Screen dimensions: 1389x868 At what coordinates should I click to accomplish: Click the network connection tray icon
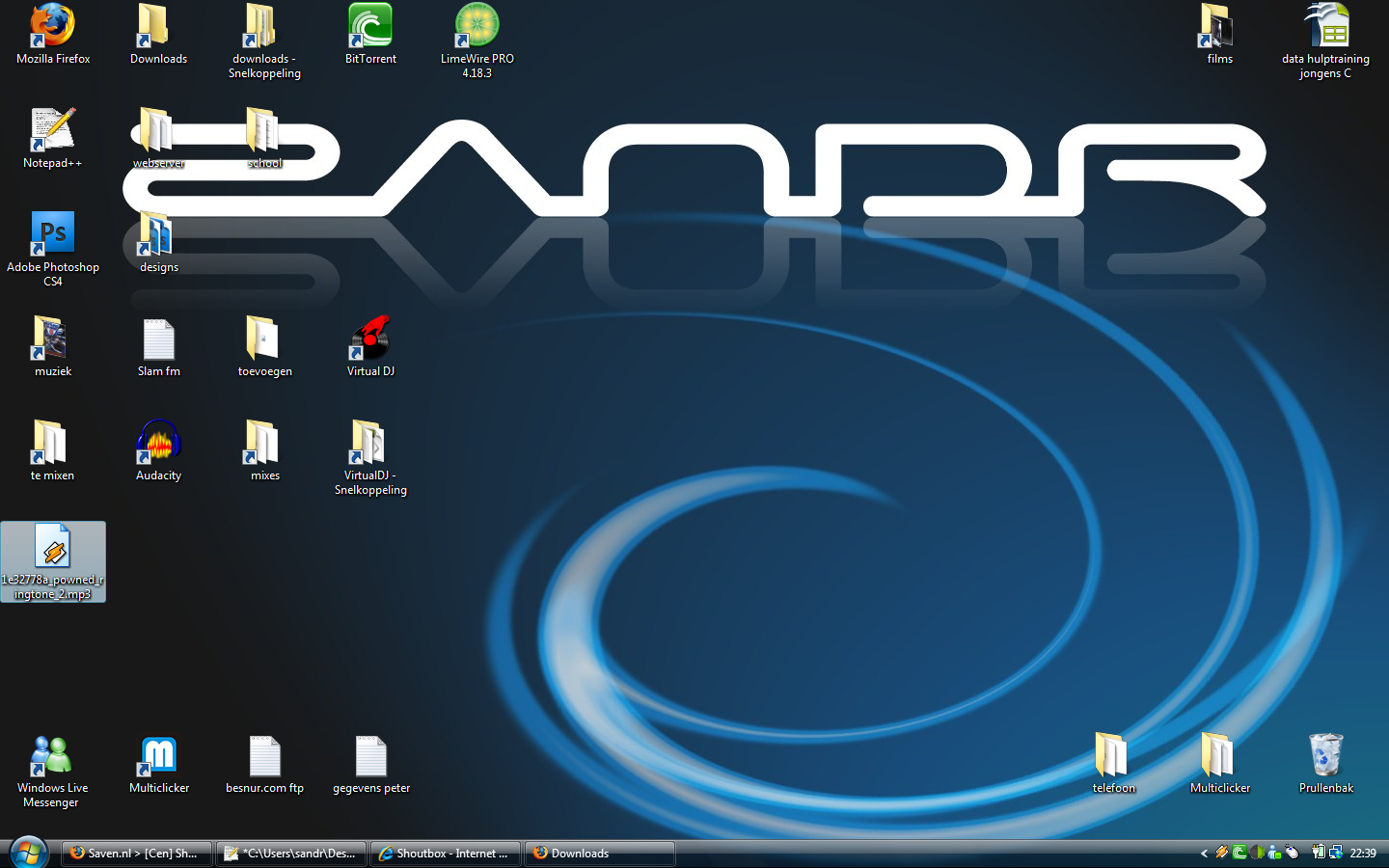coord(1336,853)
